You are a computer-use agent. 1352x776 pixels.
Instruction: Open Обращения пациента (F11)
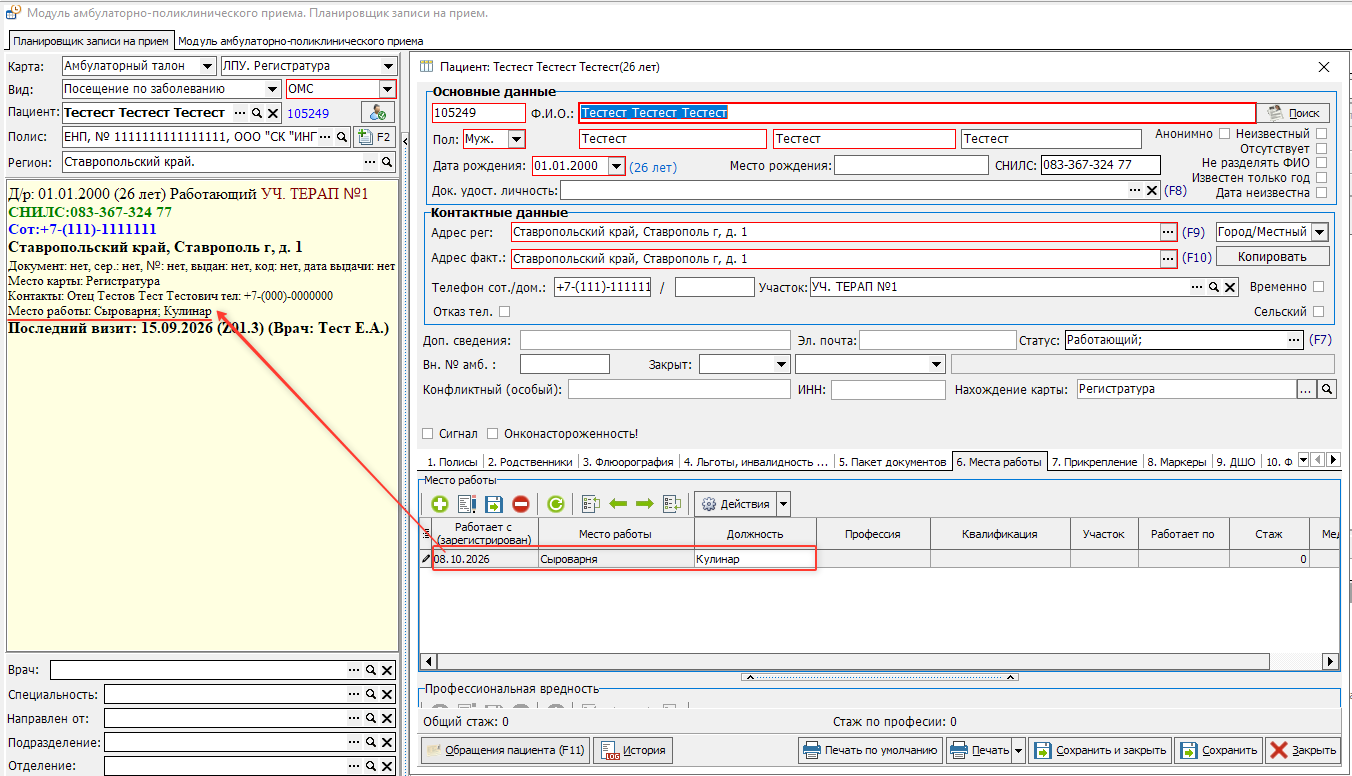pos(505,750)
